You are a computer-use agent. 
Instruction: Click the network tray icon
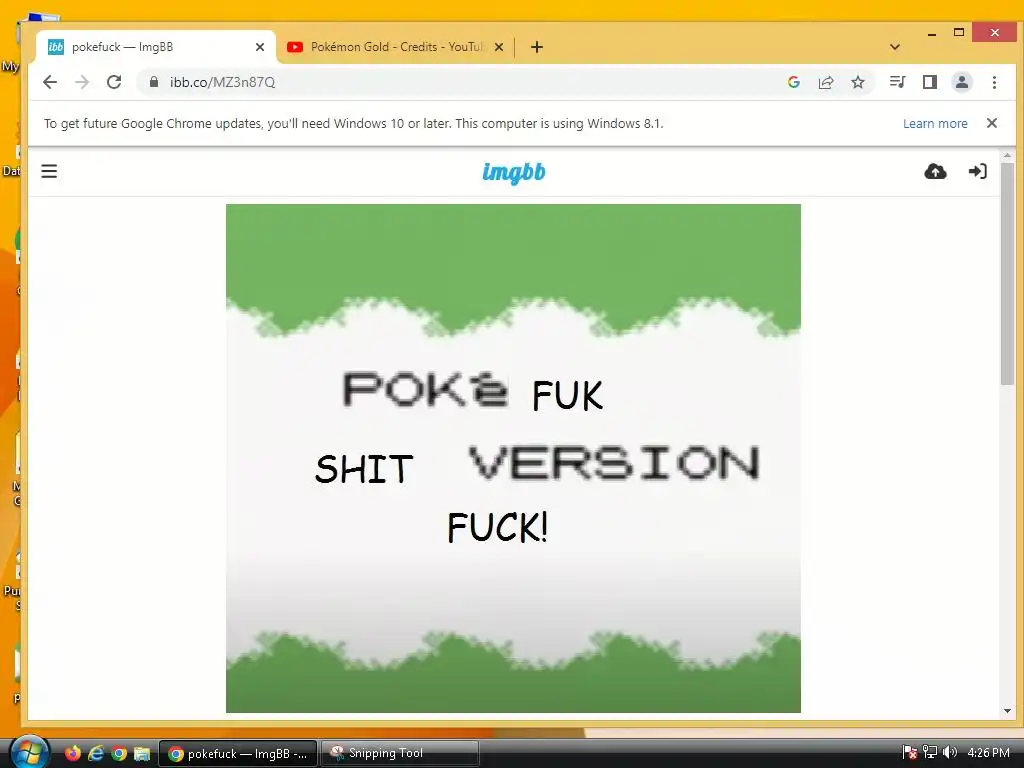(930, 752)
